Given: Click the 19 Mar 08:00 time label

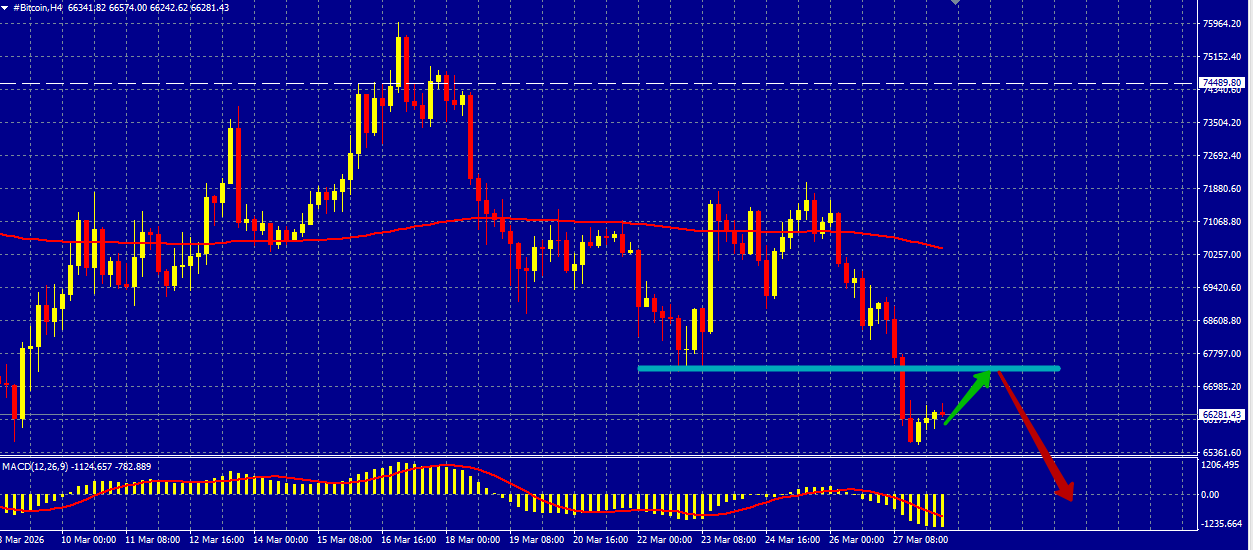Looking at the screenshot, I should 536,539.
